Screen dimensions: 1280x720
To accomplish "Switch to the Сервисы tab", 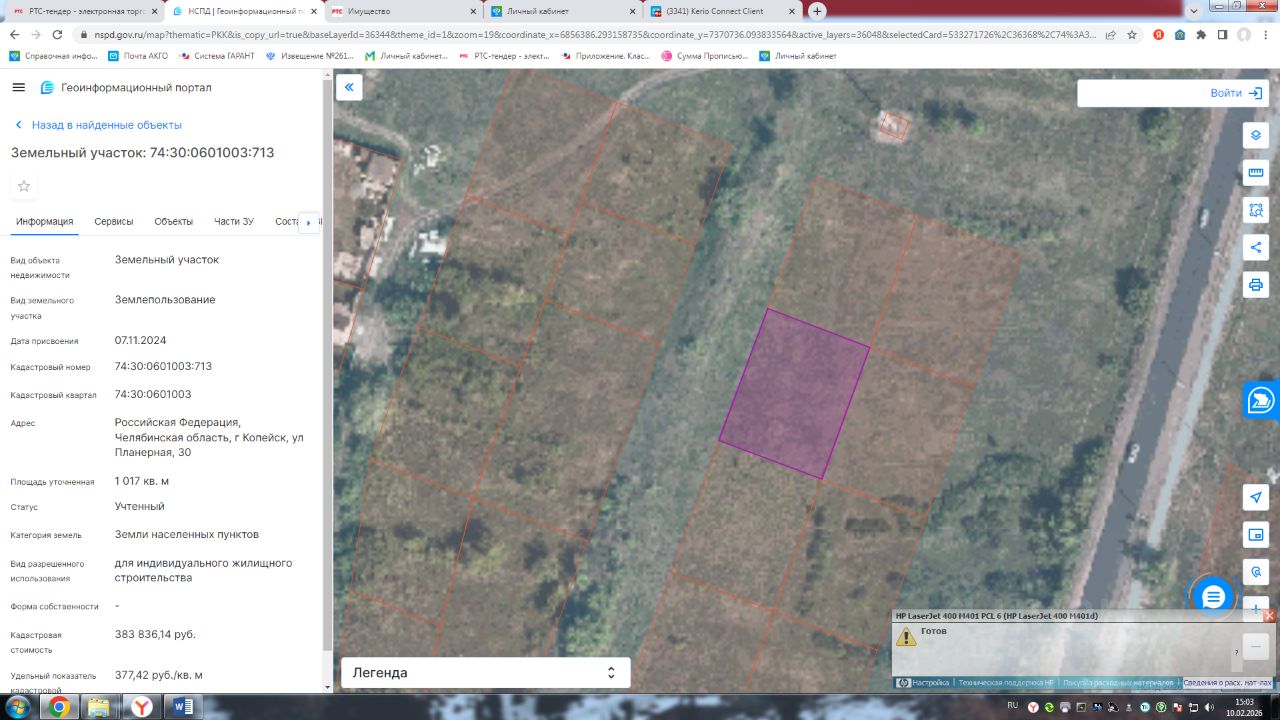I will tap(114, 222).
